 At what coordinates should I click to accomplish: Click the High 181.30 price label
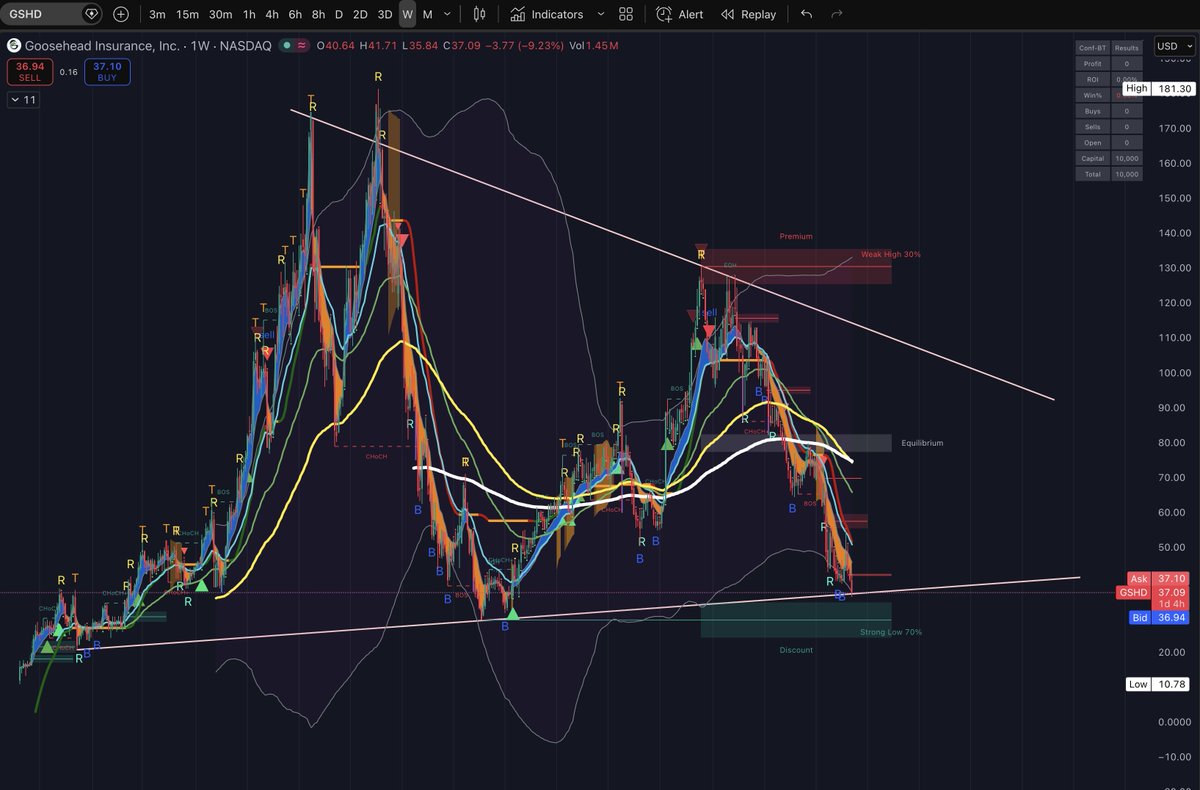[x=1159, y=88]
